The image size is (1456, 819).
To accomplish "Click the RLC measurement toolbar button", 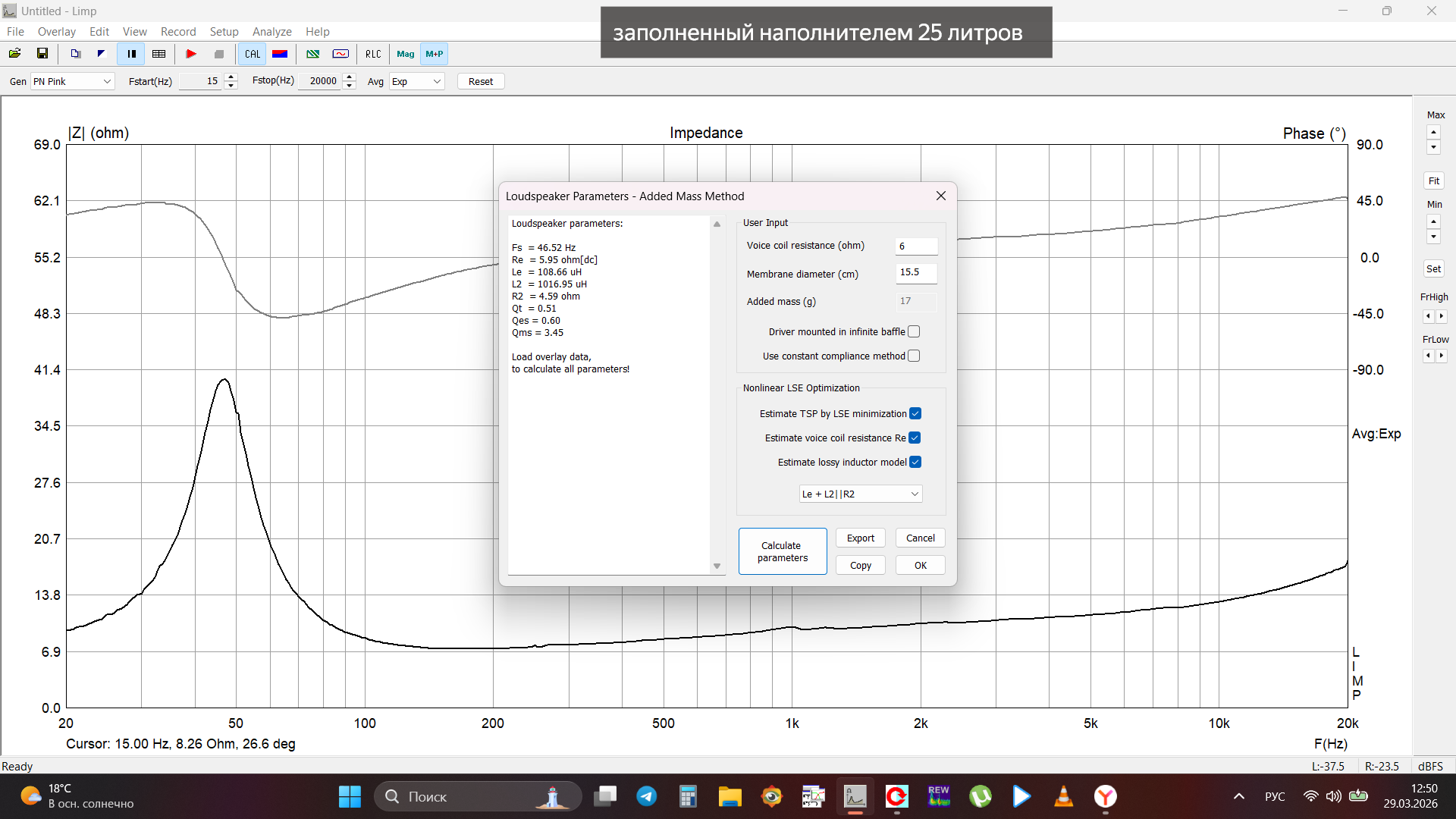I will 373,54.
